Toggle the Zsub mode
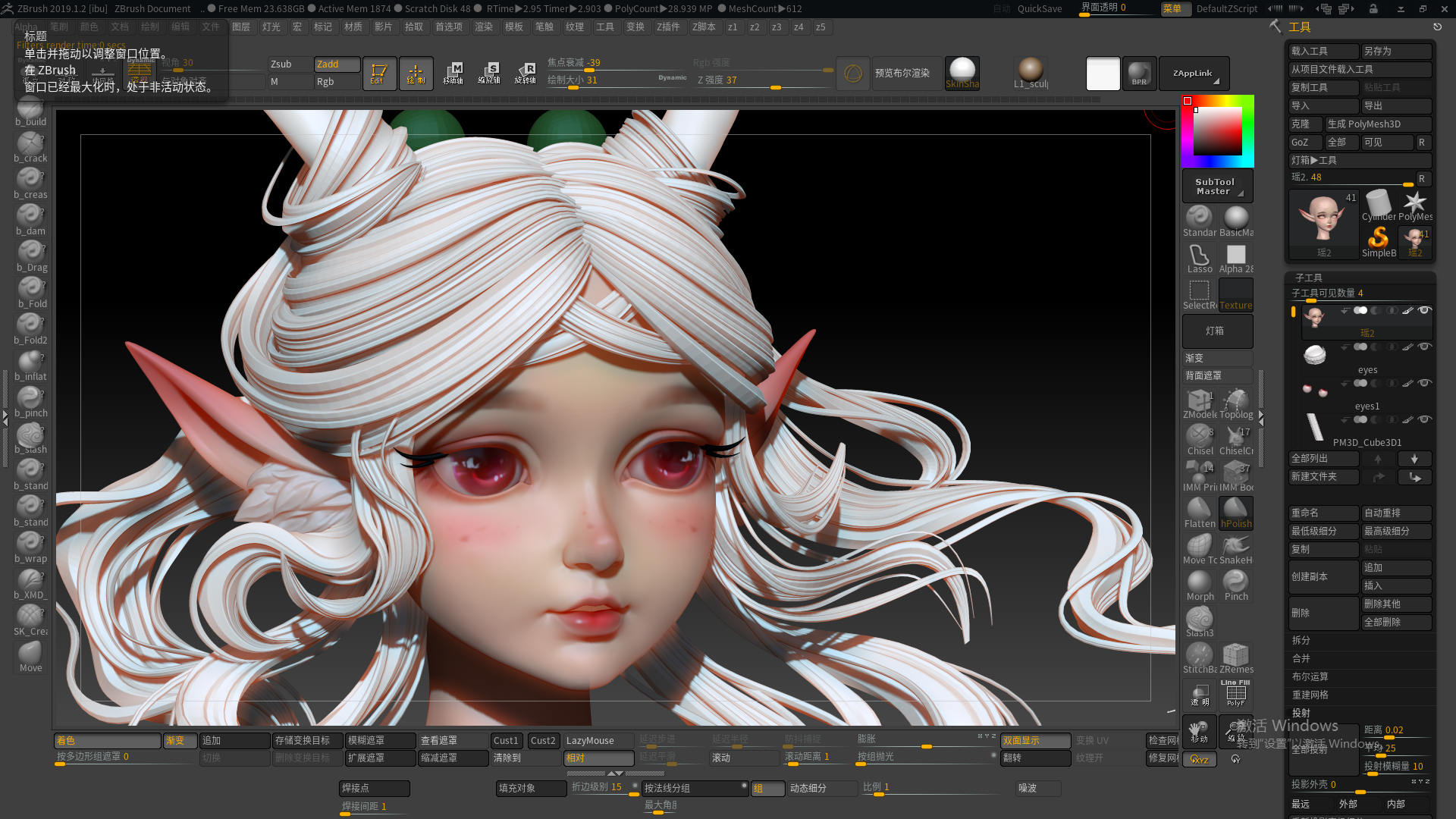 [290, 64]
